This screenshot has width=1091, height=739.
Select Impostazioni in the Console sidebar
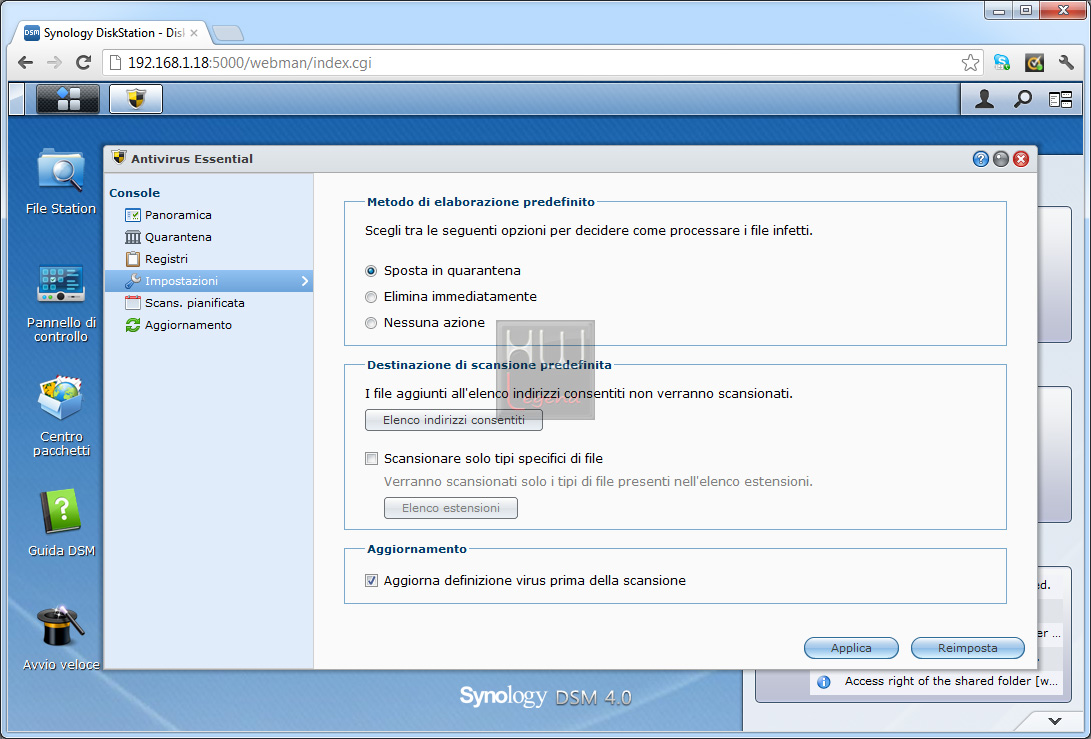(x=209, y=281)
